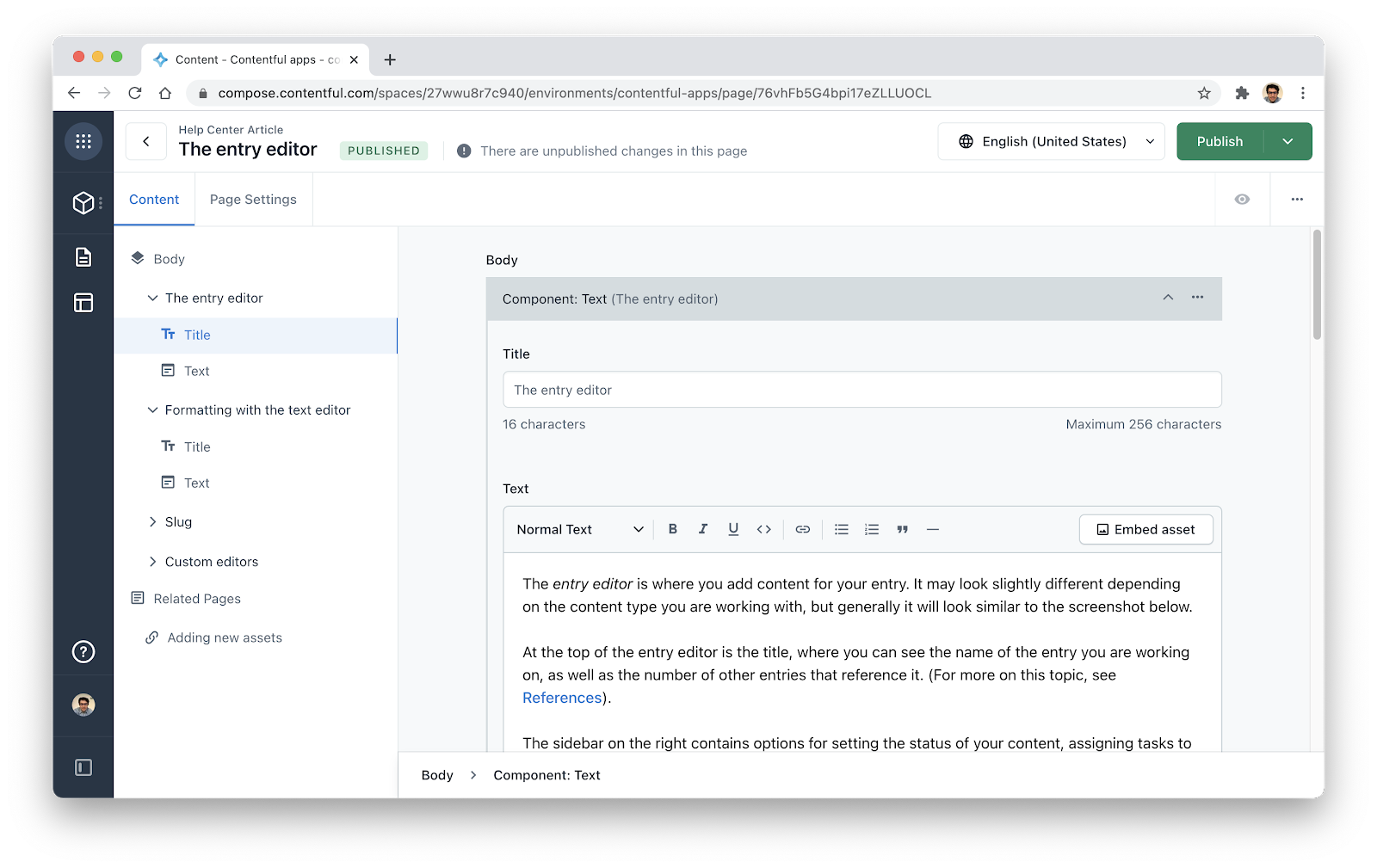Open the more options menu beside Component: Text
This screenshot has width=1377, height=868.
pos(1196,299)
